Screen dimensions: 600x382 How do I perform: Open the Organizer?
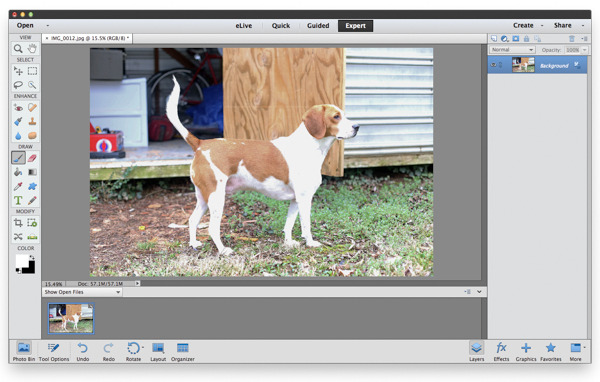point(183,351)
